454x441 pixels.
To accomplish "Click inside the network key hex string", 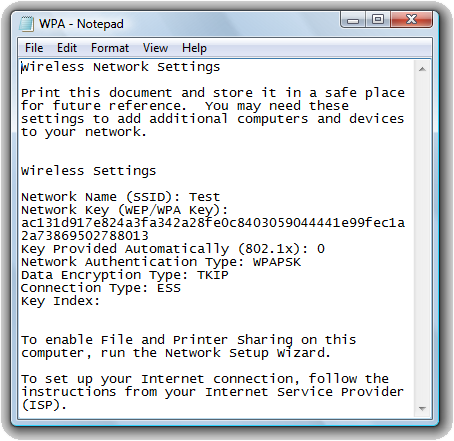I will pos(213,229).
